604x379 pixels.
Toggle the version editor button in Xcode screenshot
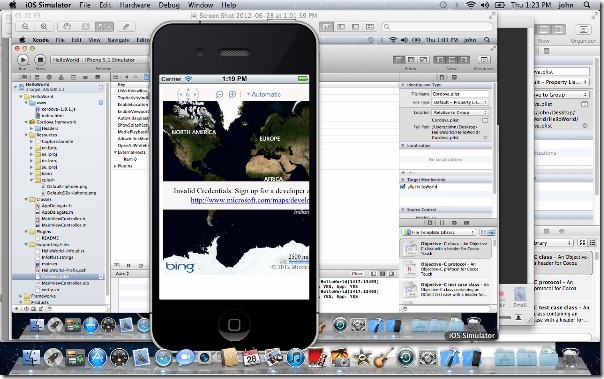[423, 60]
